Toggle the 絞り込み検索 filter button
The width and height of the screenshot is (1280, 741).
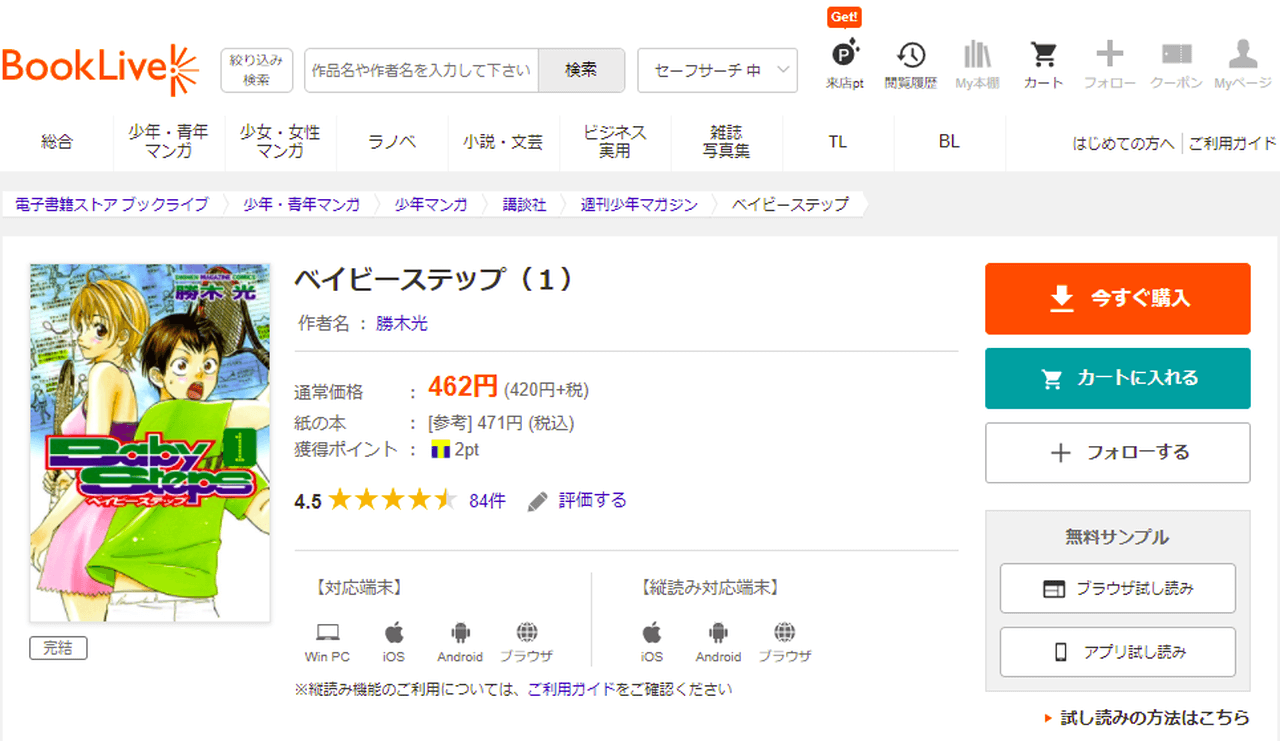pos(256,70)
